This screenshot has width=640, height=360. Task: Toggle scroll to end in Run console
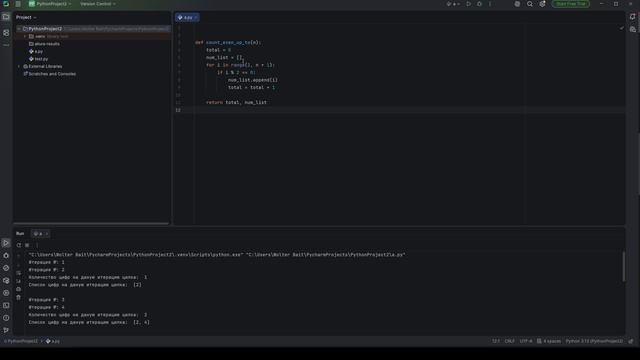pyautogui.click(x=18, y=281)
